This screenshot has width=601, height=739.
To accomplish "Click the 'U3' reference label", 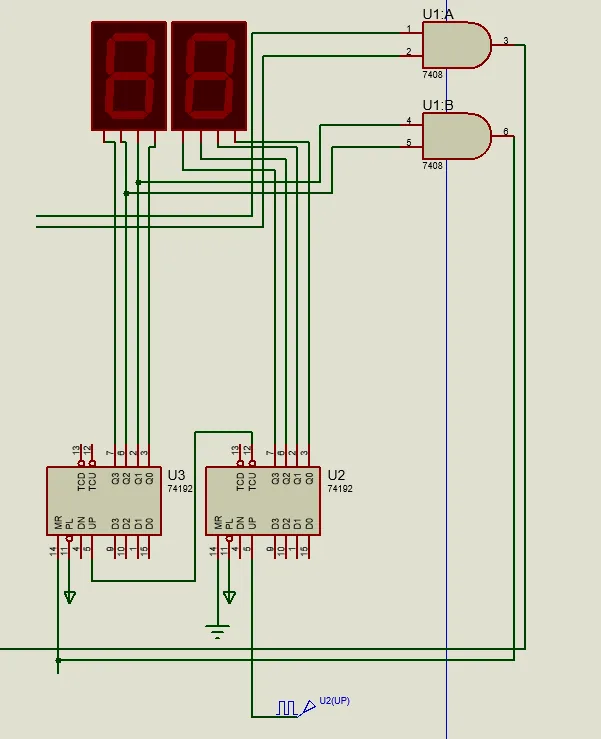I will coord(176,475).
